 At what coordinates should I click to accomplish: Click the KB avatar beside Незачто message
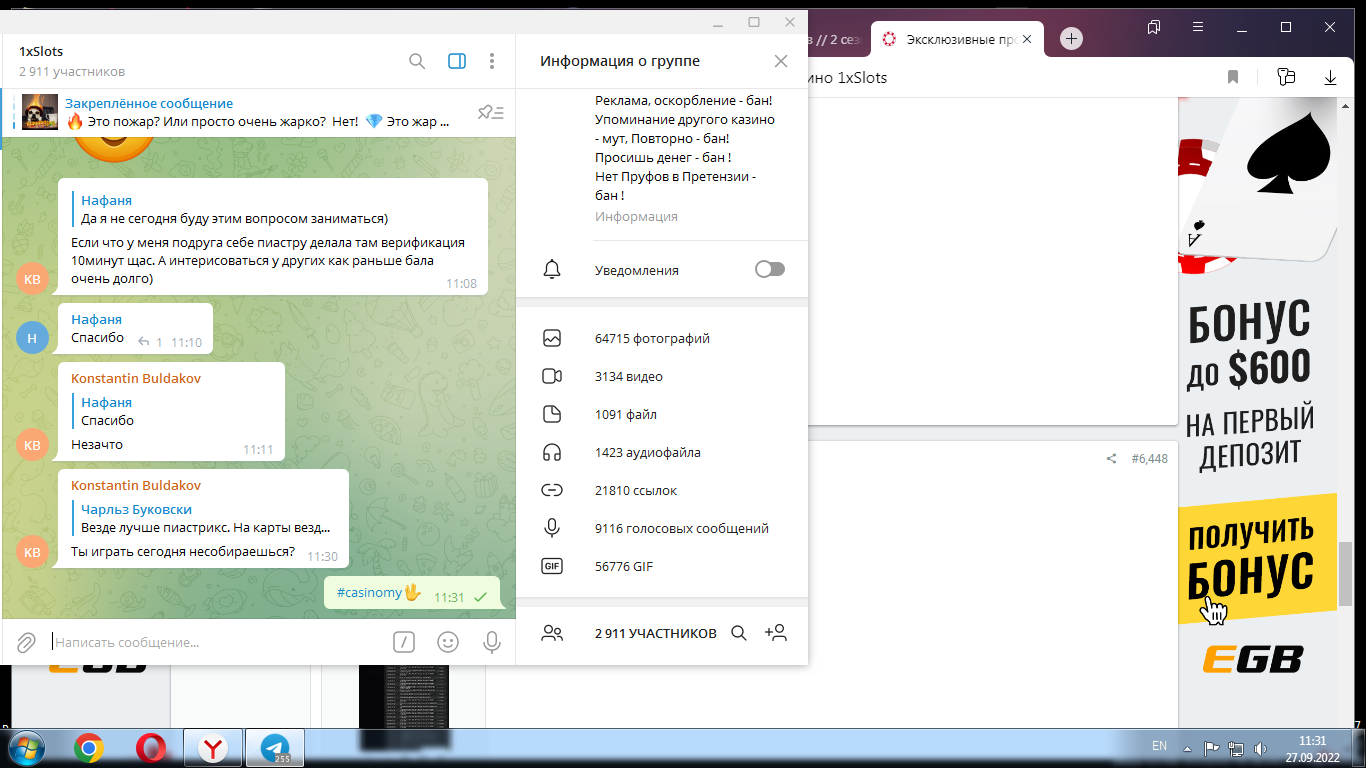pyautogui.click(x=32, y=444)
